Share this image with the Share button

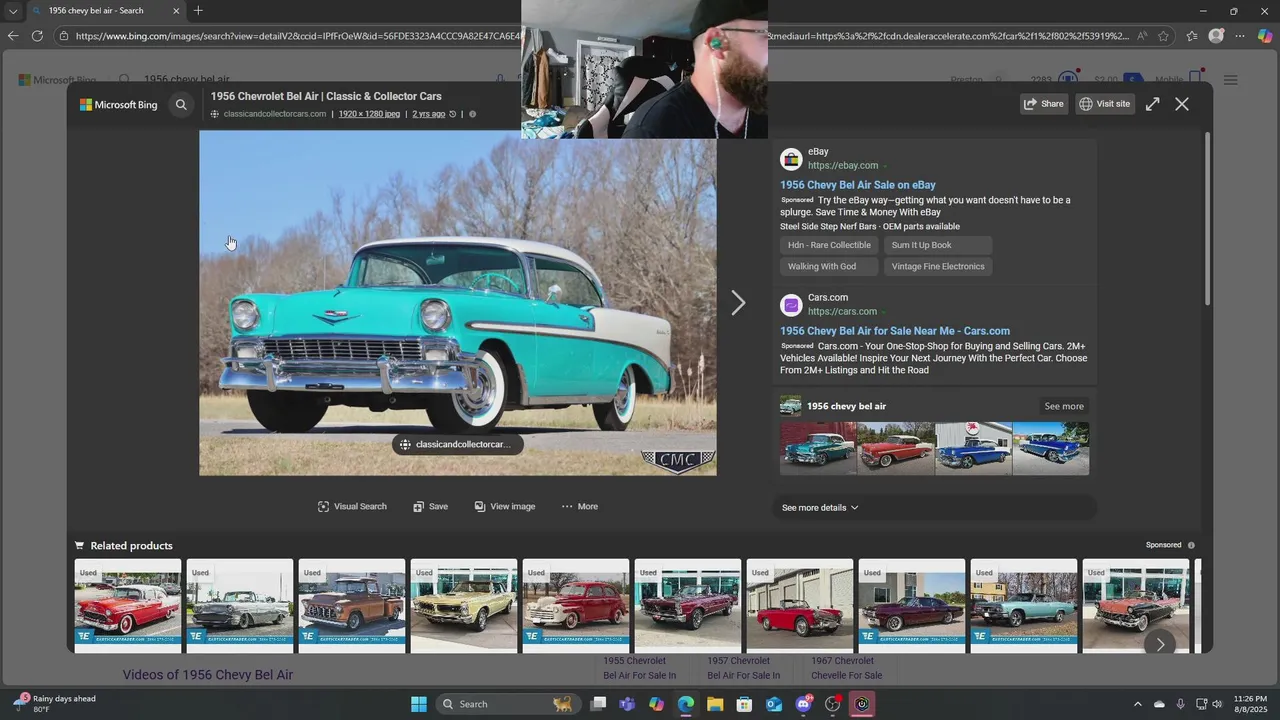click(x=1043, y=104)
